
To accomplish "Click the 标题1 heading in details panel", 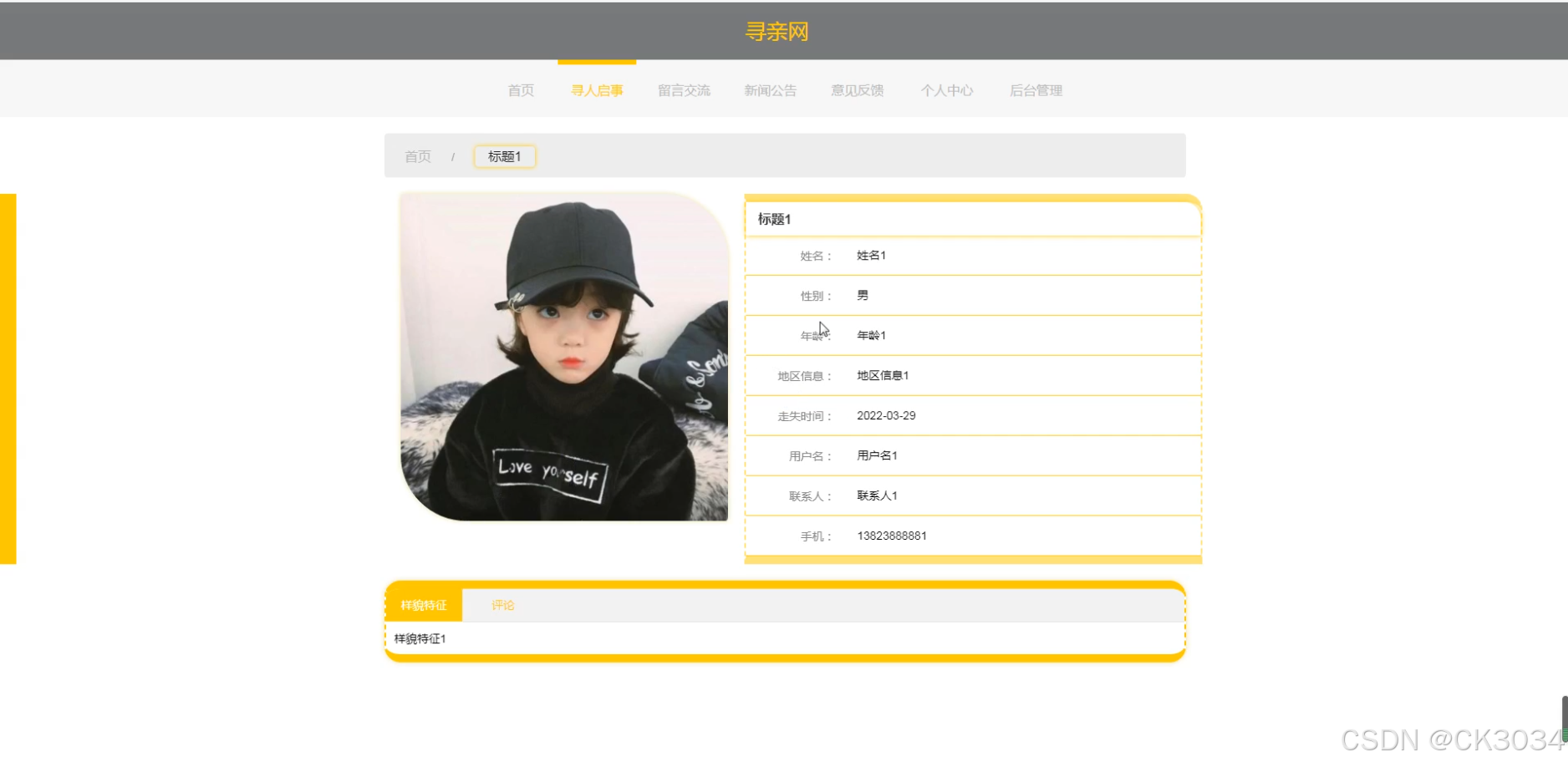I will pos(774,219).
